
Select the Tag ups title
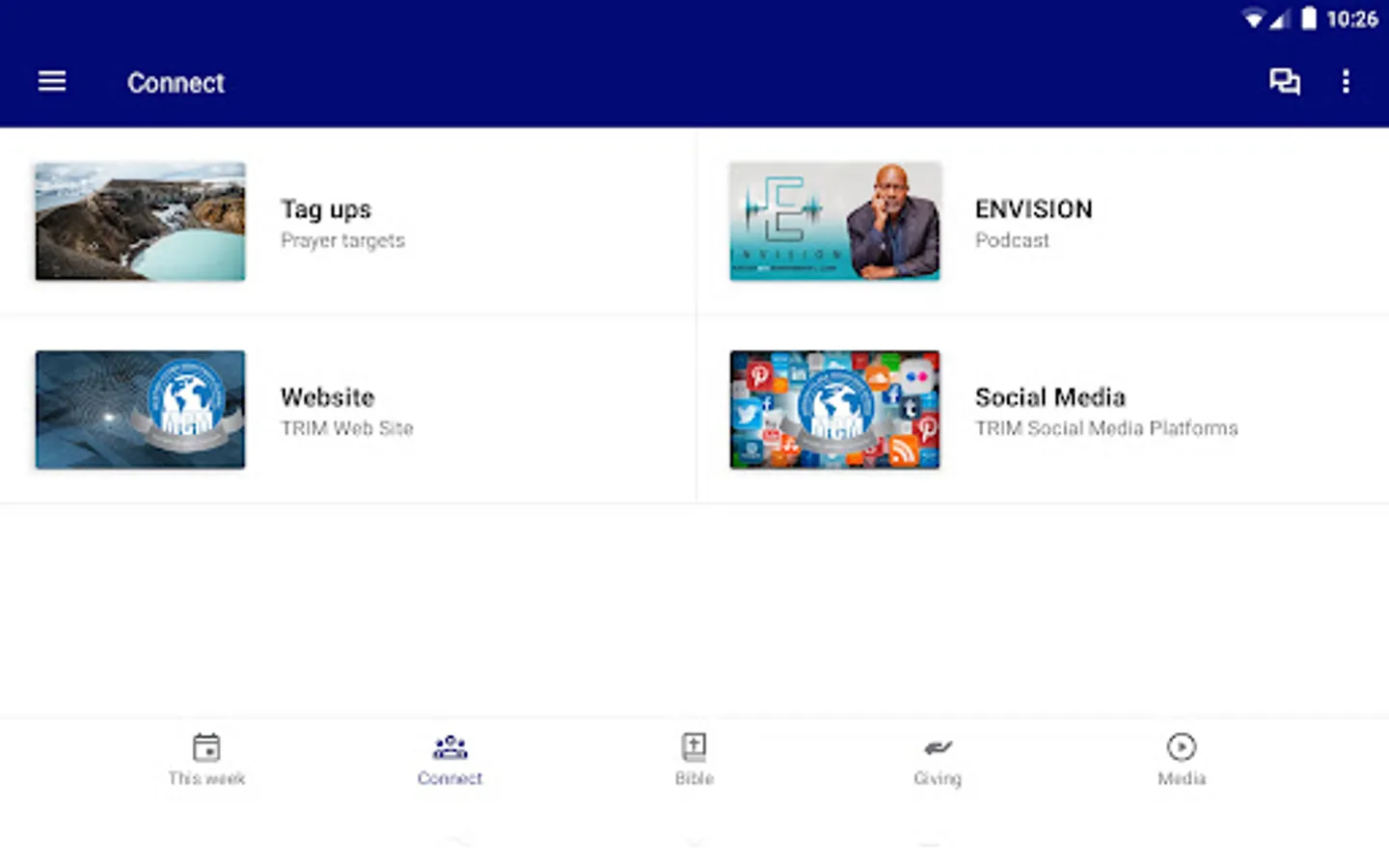coord(326,209)
